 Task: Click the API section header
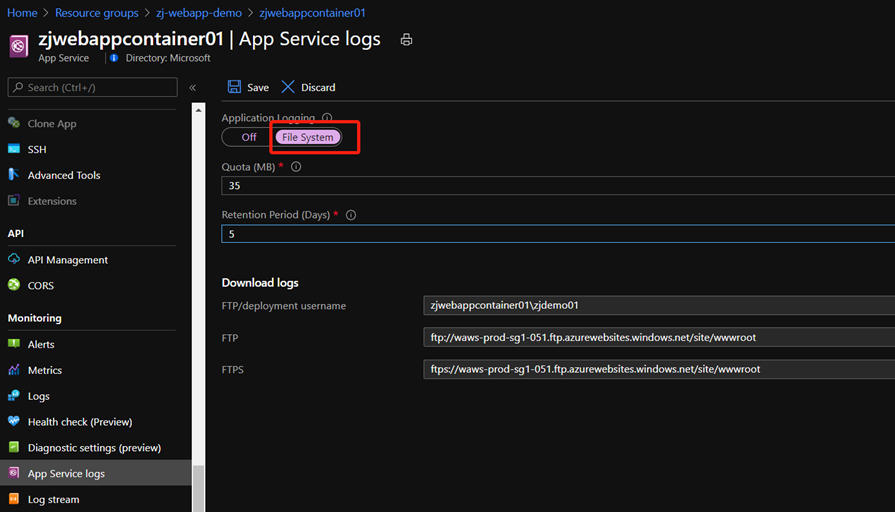tap(15, 233)
